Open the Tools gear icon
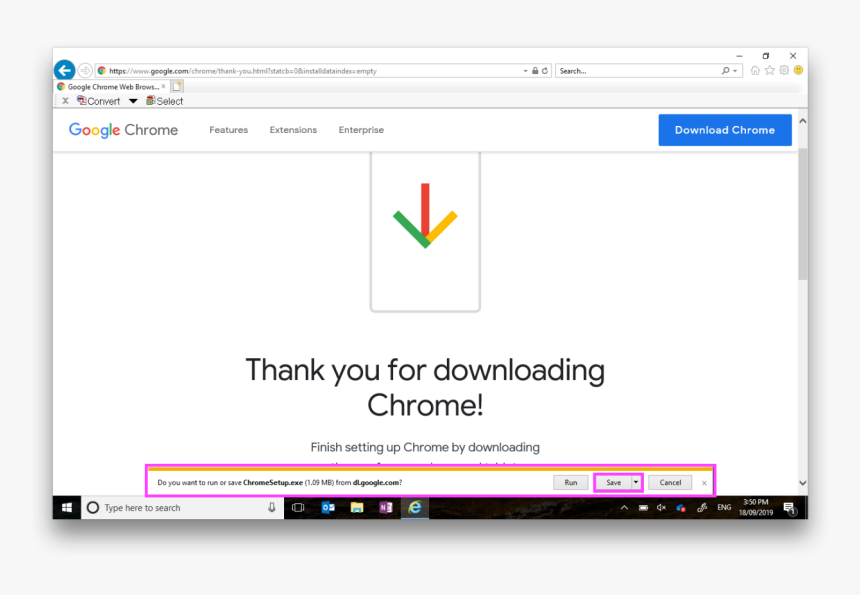This screenshot has height=595, width=860. pos(784,70)
